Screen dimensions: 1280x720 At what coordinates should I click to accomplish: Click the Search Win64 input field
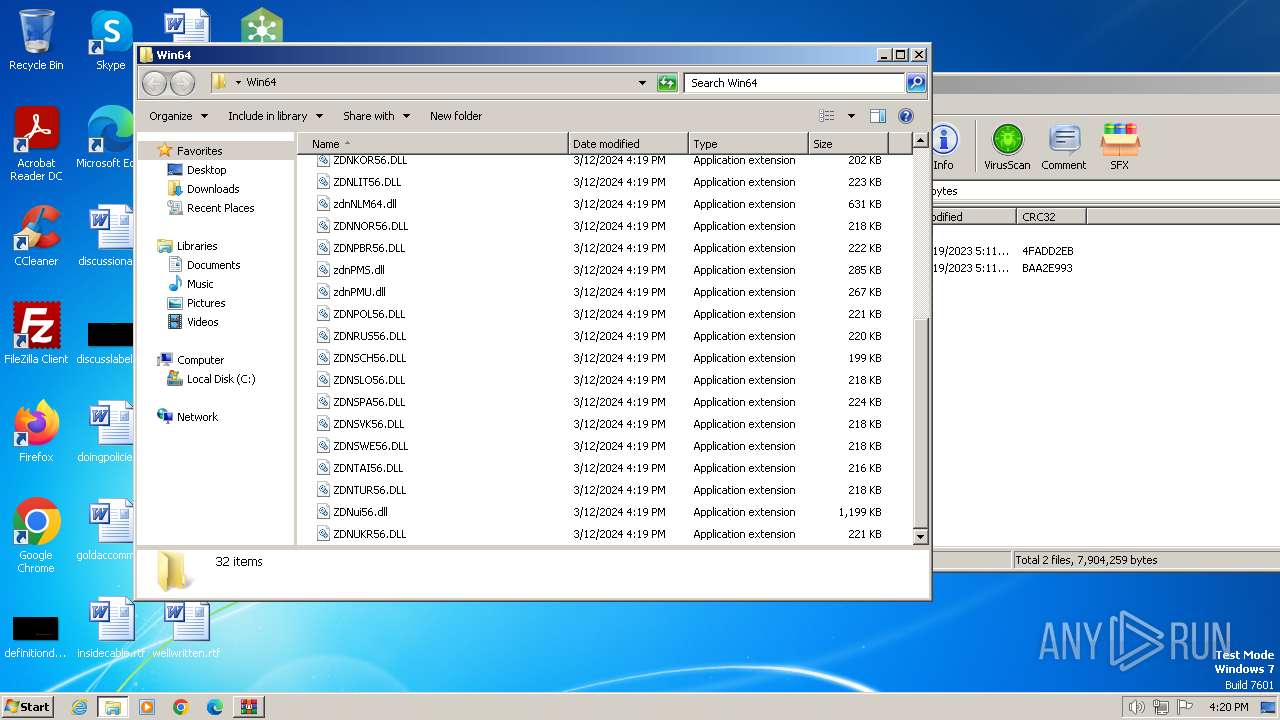coord(795,83)
